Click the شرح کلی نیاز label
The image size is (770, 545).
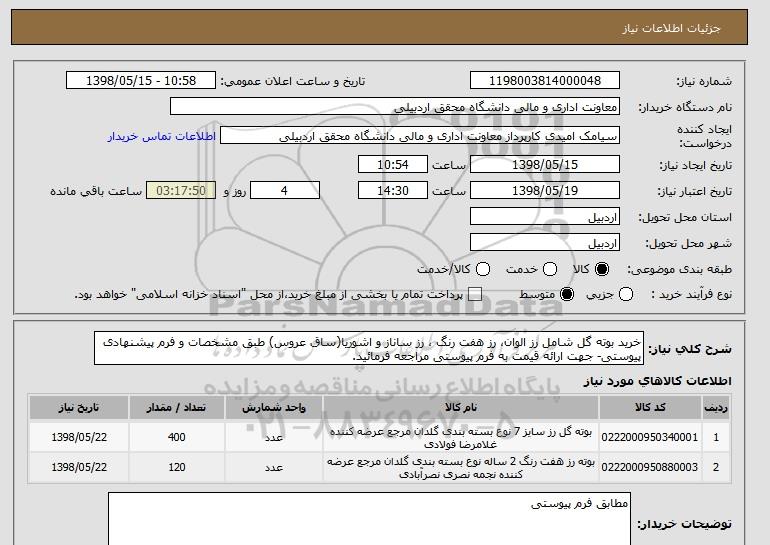[689, 349]
